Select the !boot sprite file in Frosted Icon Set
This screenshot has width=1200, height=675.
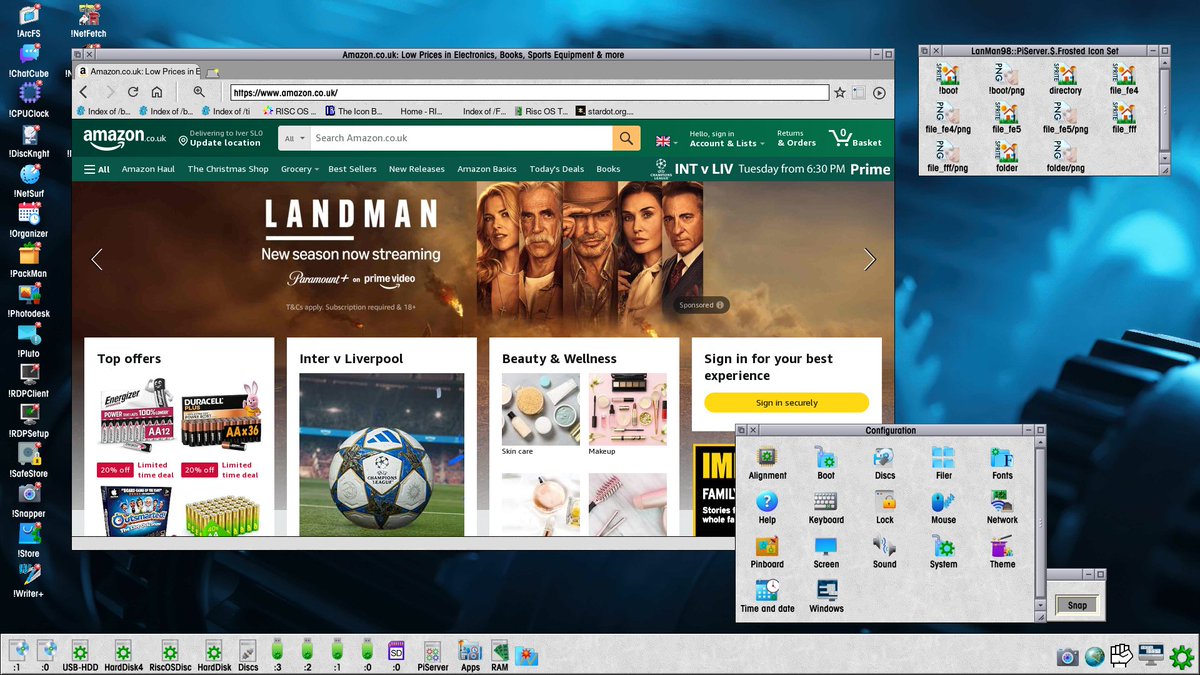coord(947,79)
